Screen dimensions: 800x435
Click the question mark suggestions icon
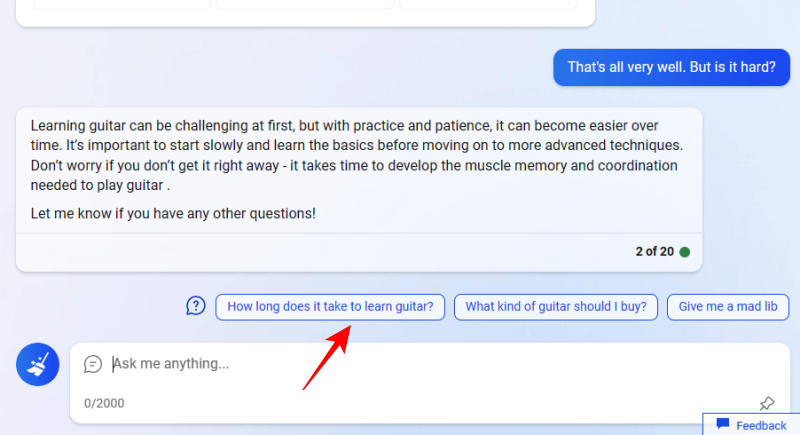click(196, 306)
